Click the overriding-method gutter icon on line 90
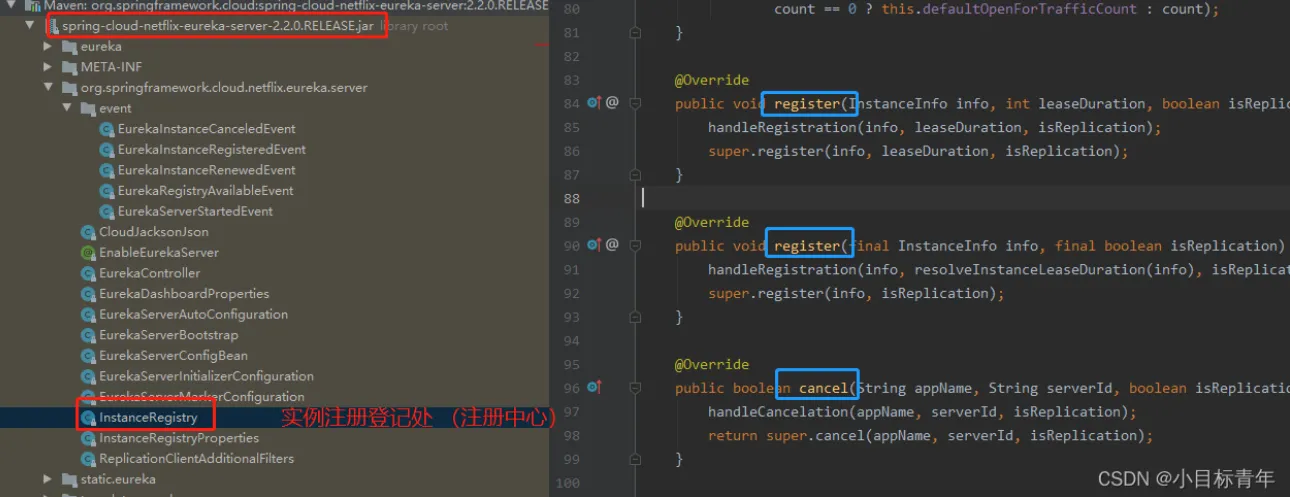1290x497 pixels. point(594,245)
